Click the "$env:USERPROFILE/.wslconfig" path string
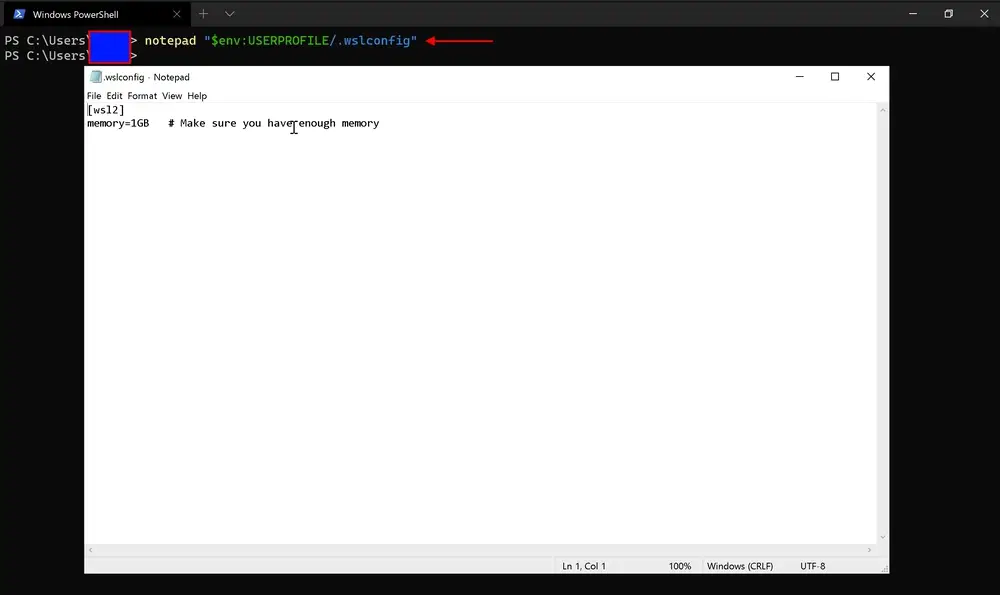The image size is (1000, 595). tap(310, 41)
